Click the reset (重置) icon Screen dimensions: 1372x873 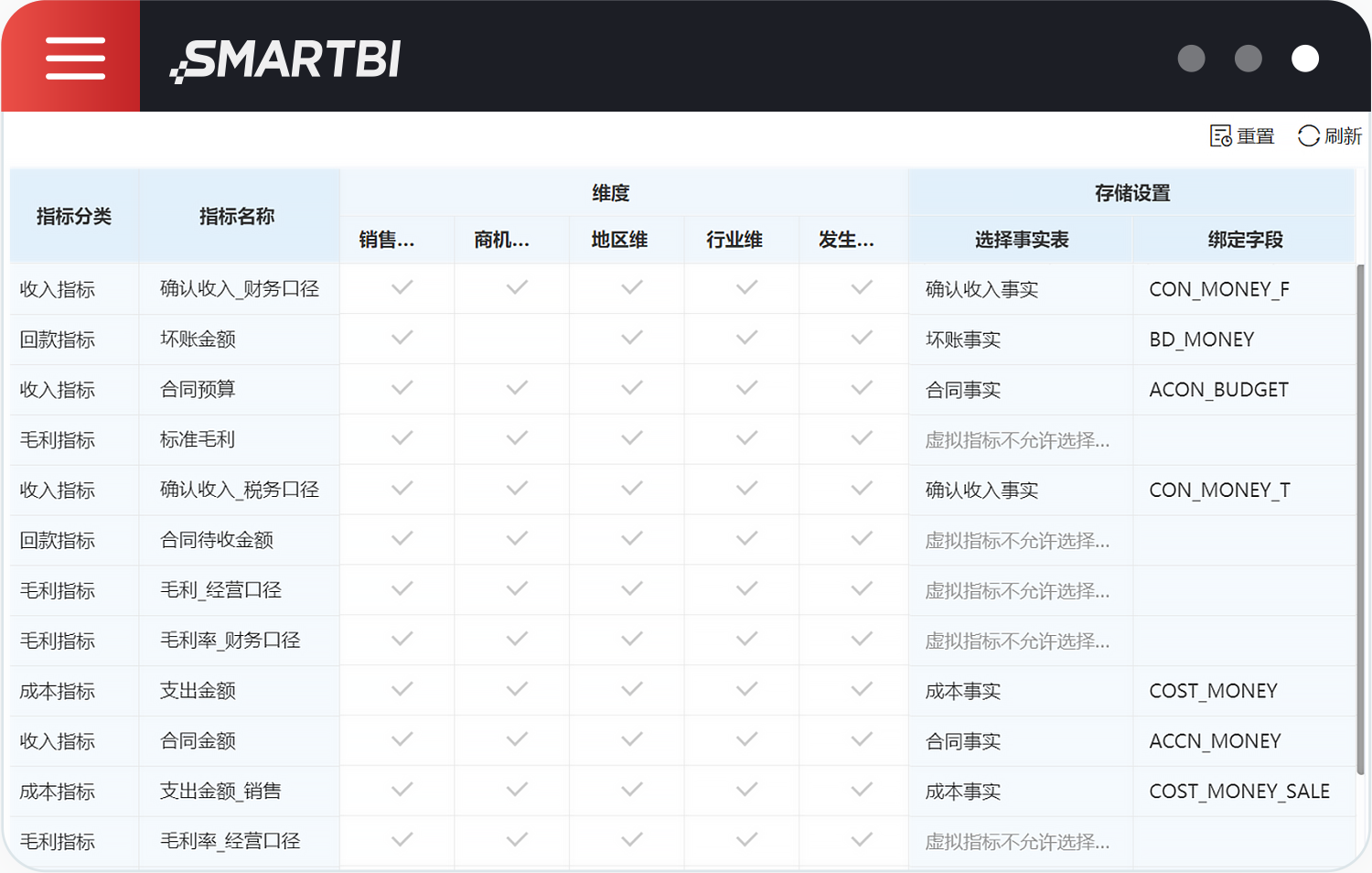[1220, 136]
